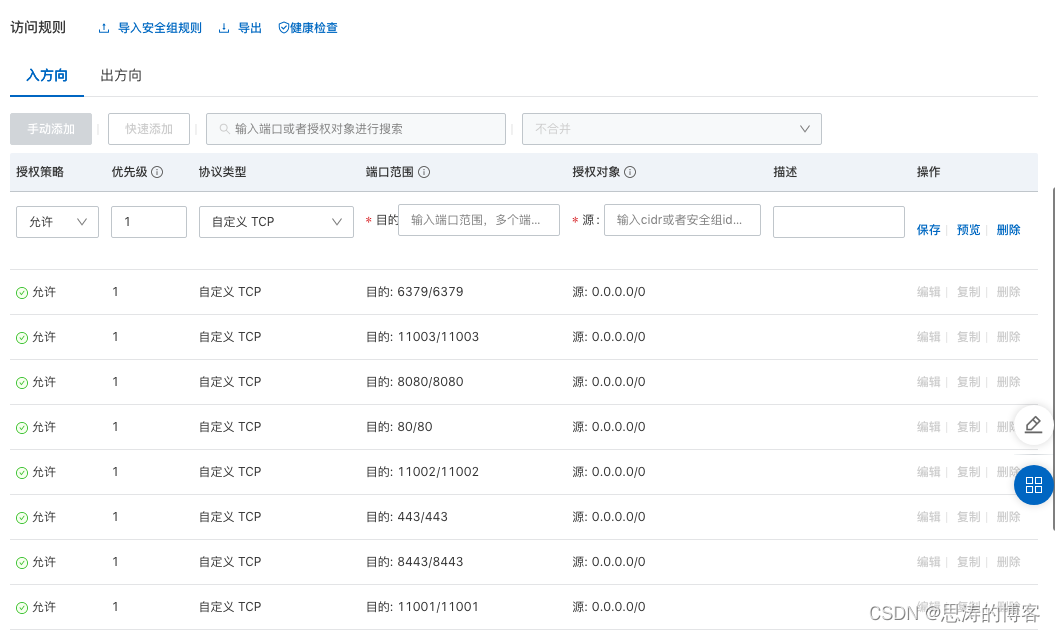Click the green allow check icon for port 8080
This screenshot has height=632, width=1055.
pyautogui.click(x=22, y=383)
